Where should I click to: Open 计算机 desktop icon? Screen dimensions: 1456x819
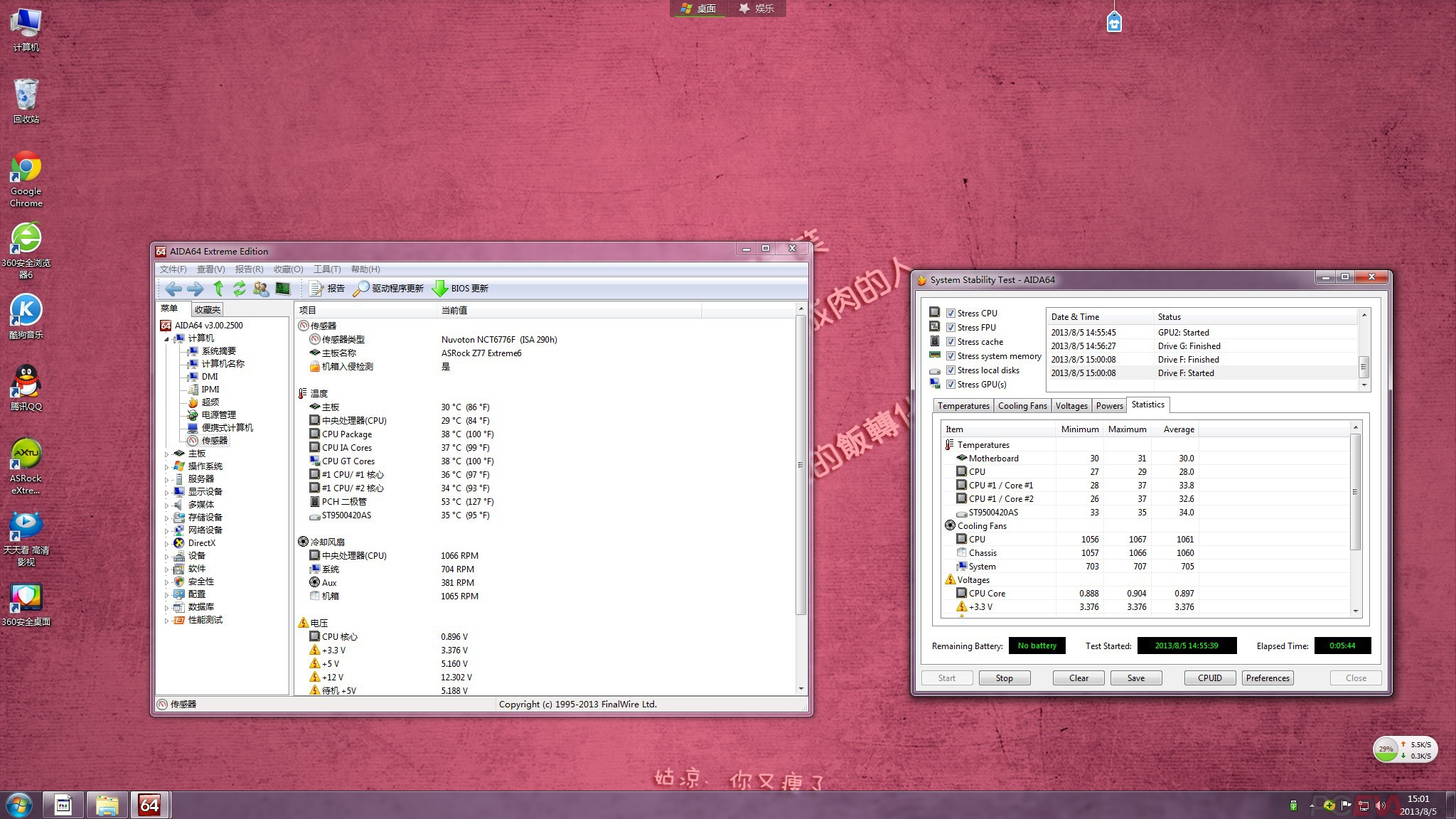(x=26, y=29)
